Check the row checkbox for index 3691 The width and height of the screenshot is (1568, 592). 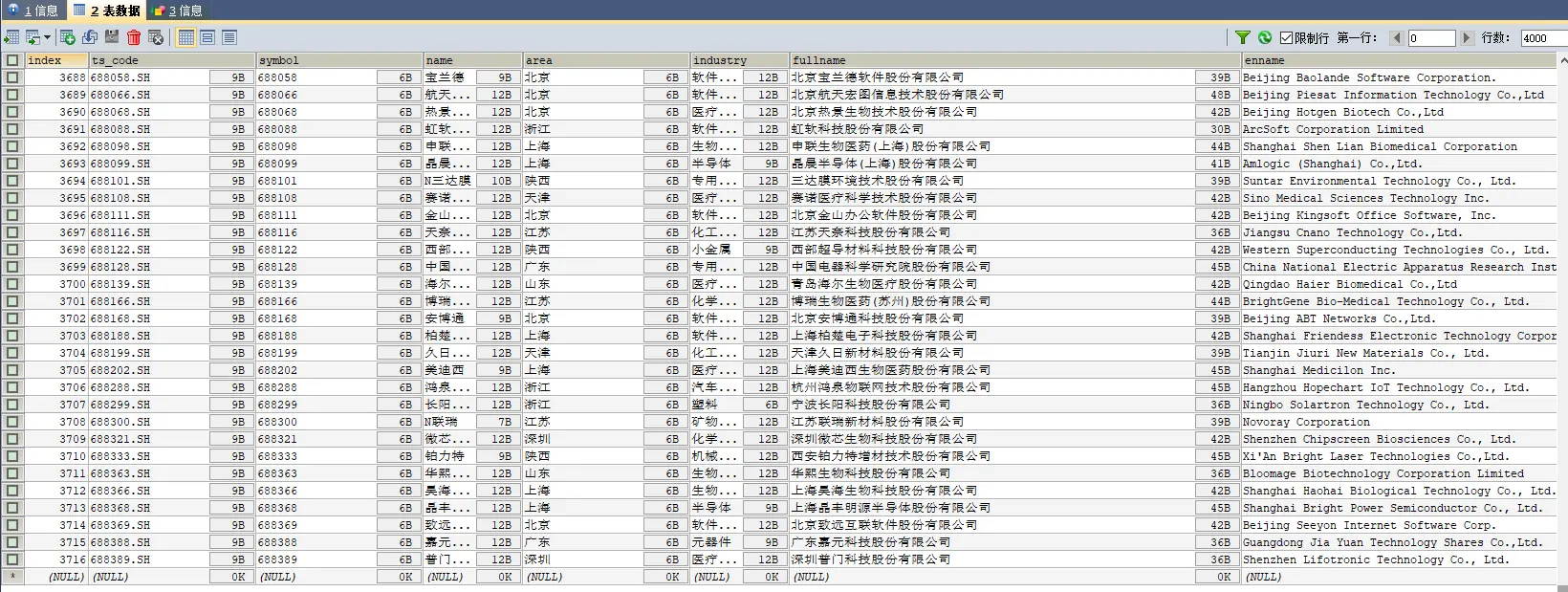12,129
